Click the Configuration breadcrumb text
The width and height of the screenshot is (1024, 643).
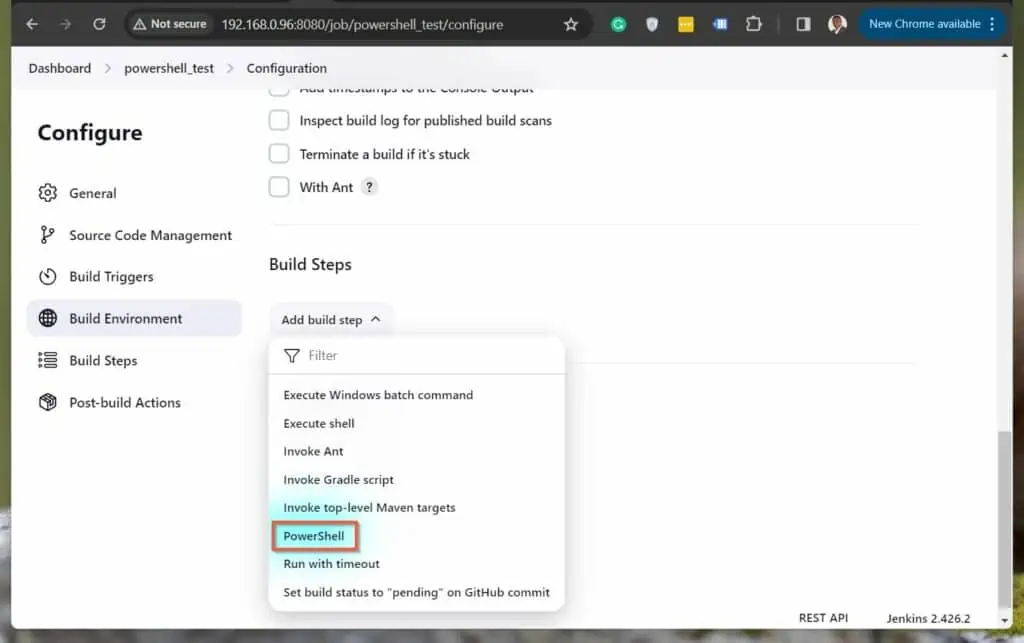click(x=287, y=69)
